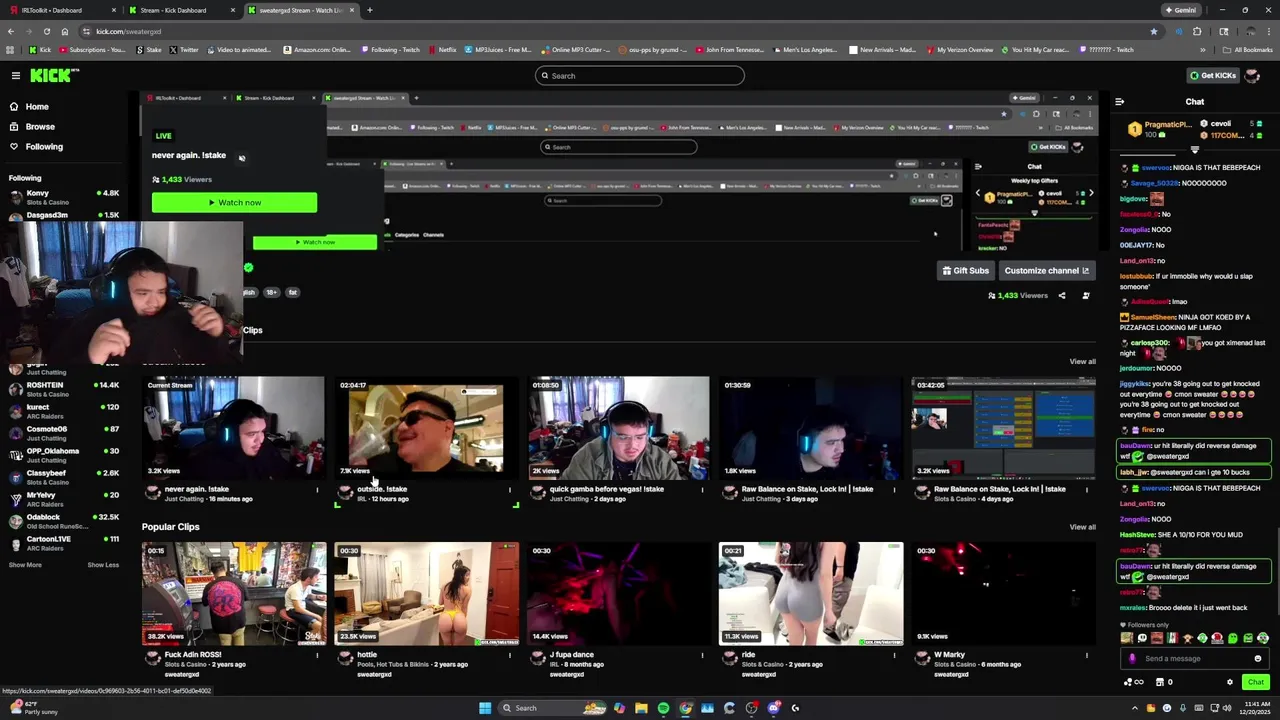1280x720 pixels.
Task: Click the green Watch now button
Action: [x=234, y=203]
